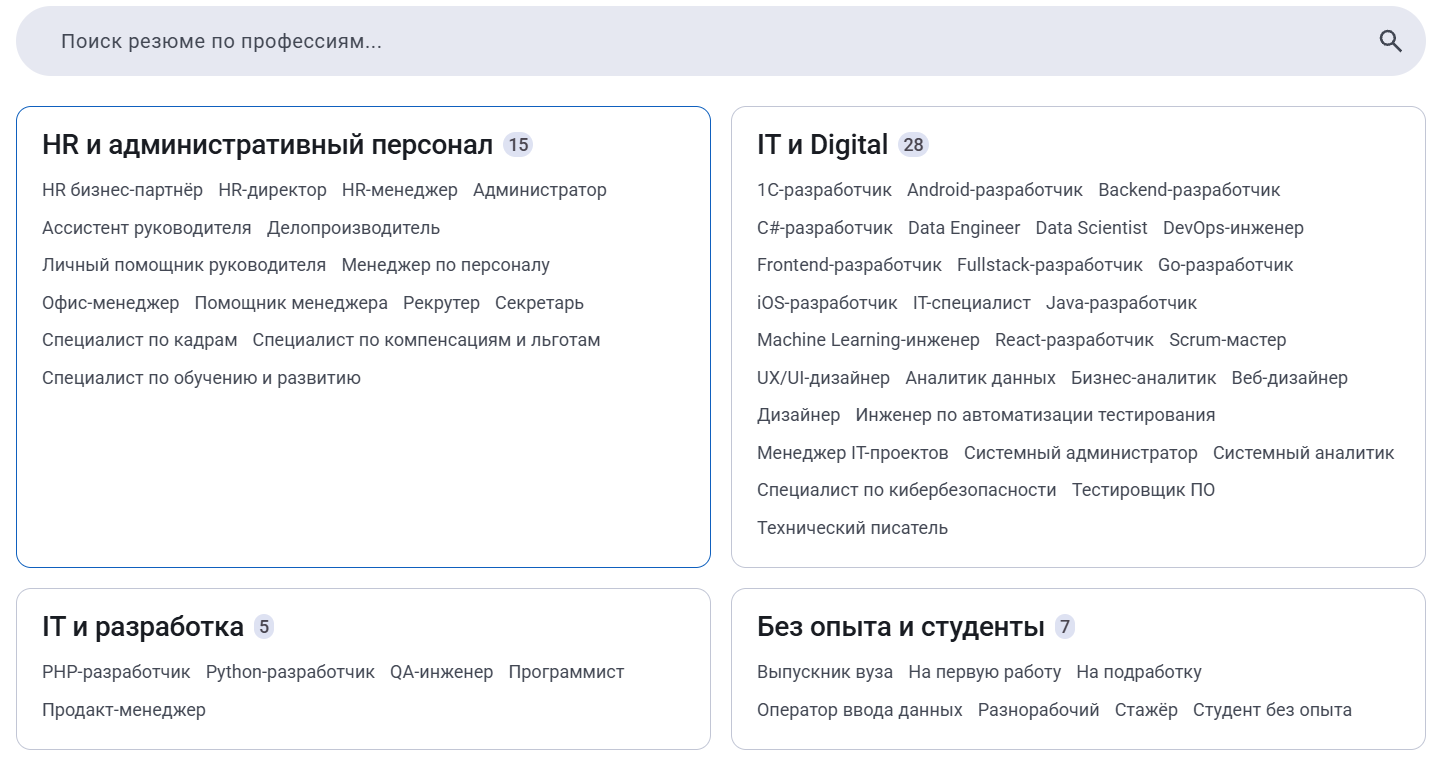Image resolution: width=1444 pixels, height=762 pixels.
Task: Select Java-разработчик profession
Action: (x=1121, y=303)
